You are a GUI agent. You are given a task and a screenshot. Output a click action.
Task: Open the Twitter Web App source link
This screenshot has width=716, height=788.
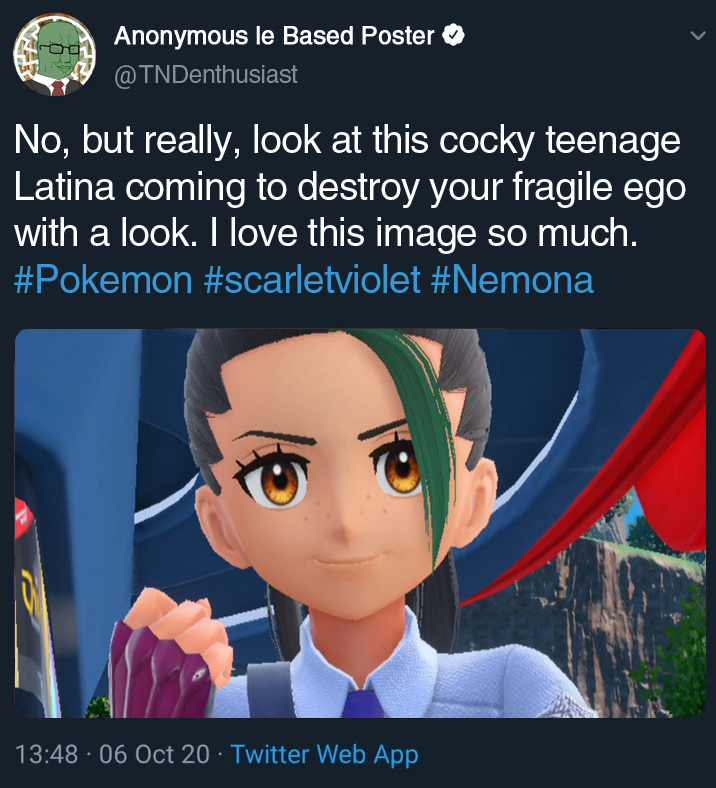click(324, 754)
